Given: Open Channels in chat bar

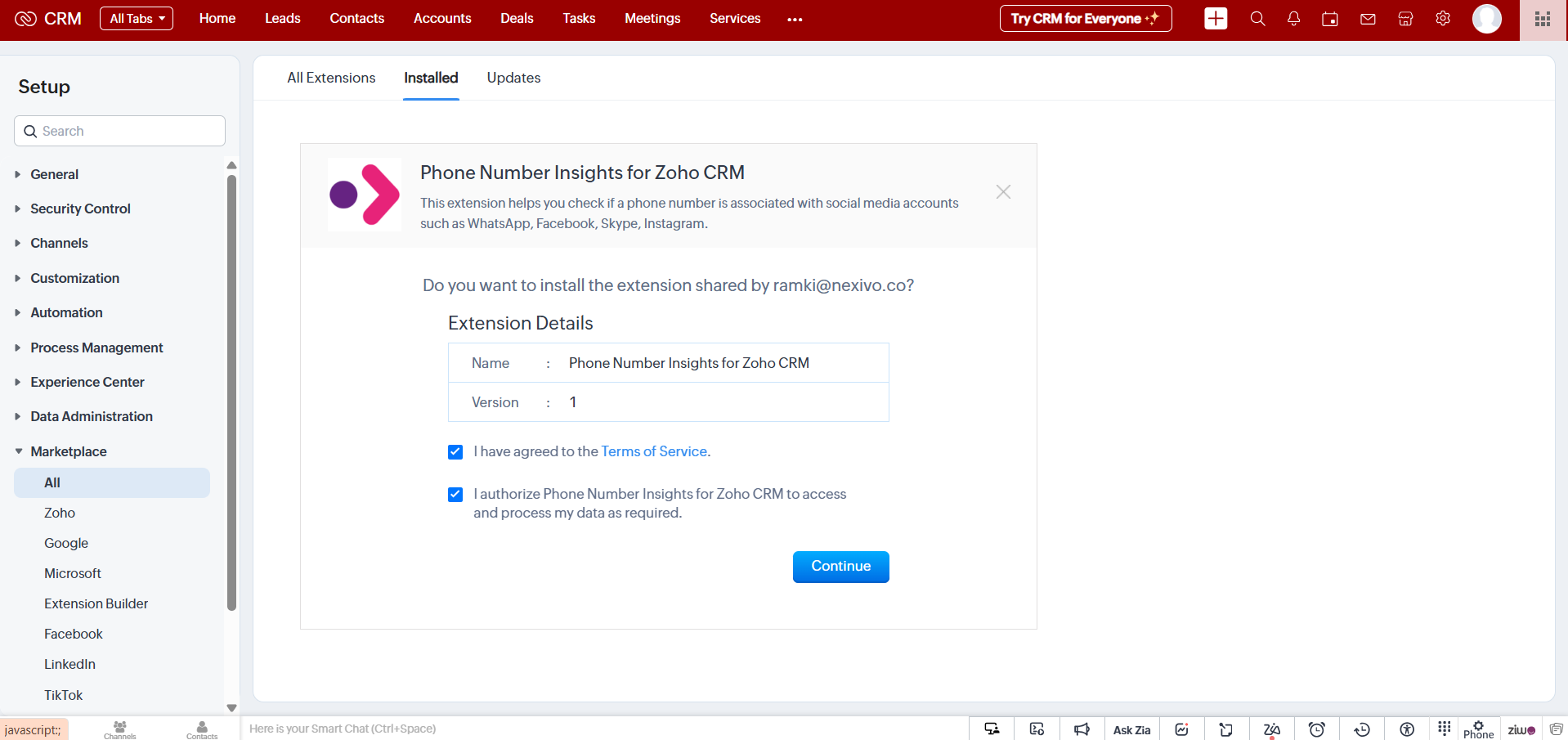Looking at the screenshot, I should tap(120, 729).
